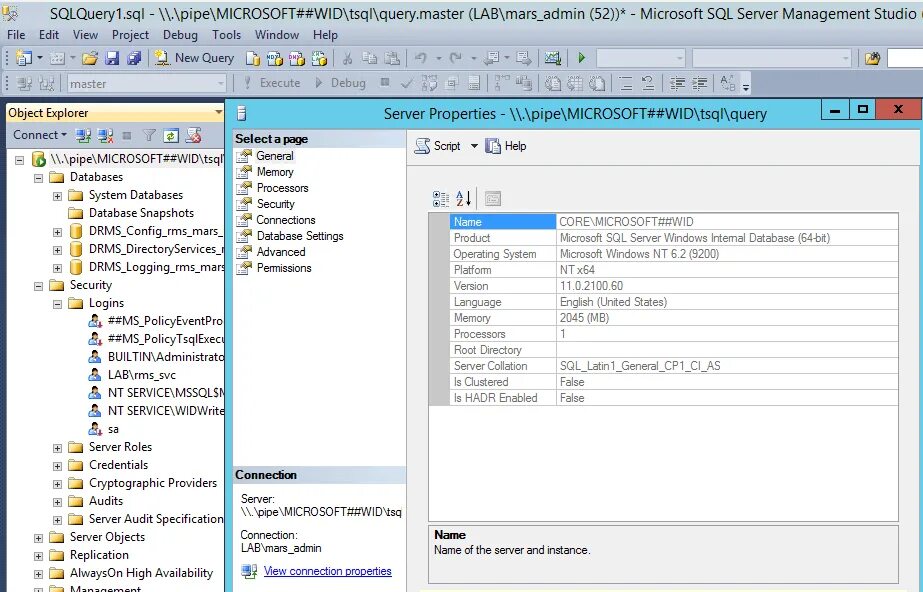The image size is (923, 592).
Task: Open the Window menu
Action: tap(277, 35)
